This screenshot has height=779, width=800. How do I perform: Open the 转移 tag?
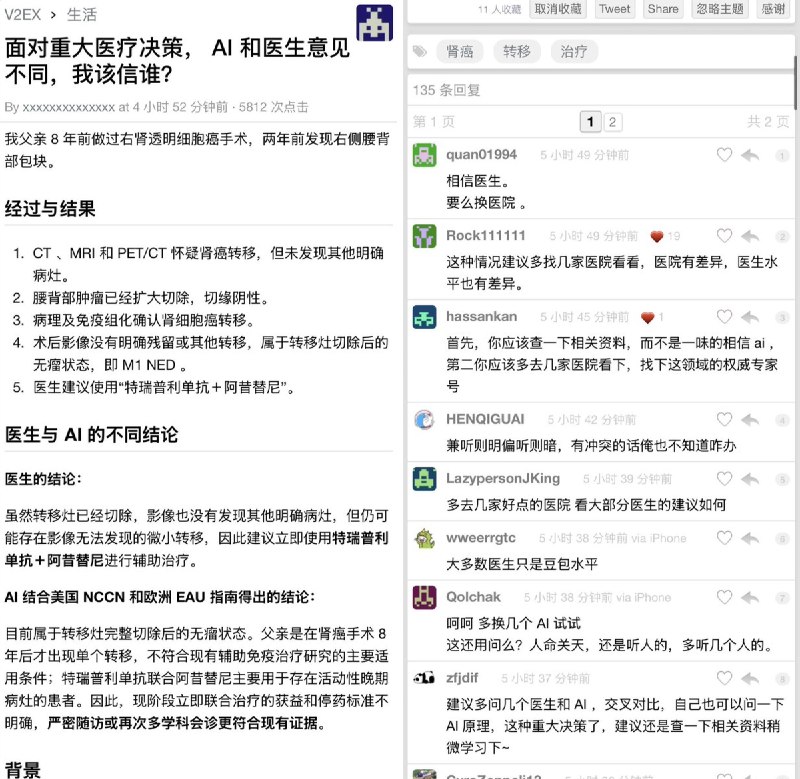pos(517,52)
